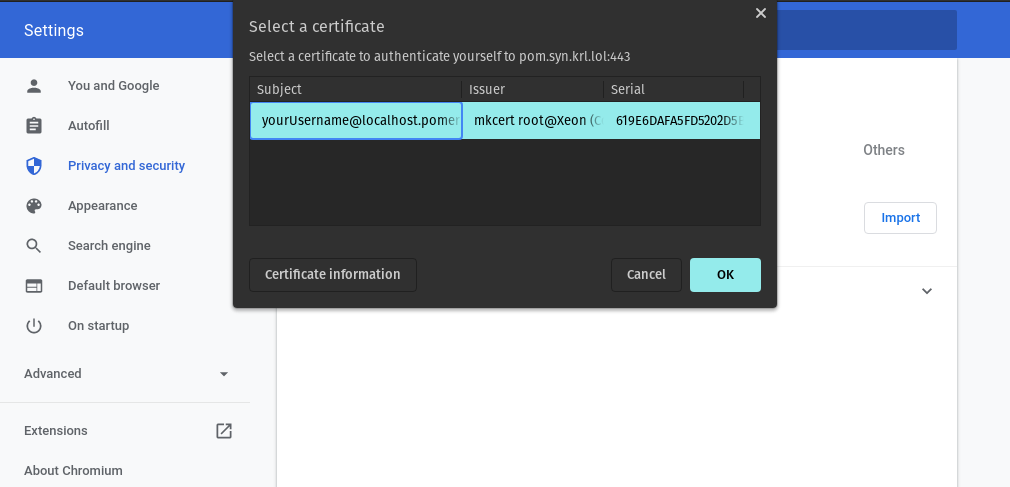This screenshot has height=487, width=1010.
Task: Click the Autofill clipboard icon
Action: pos(34,126)
